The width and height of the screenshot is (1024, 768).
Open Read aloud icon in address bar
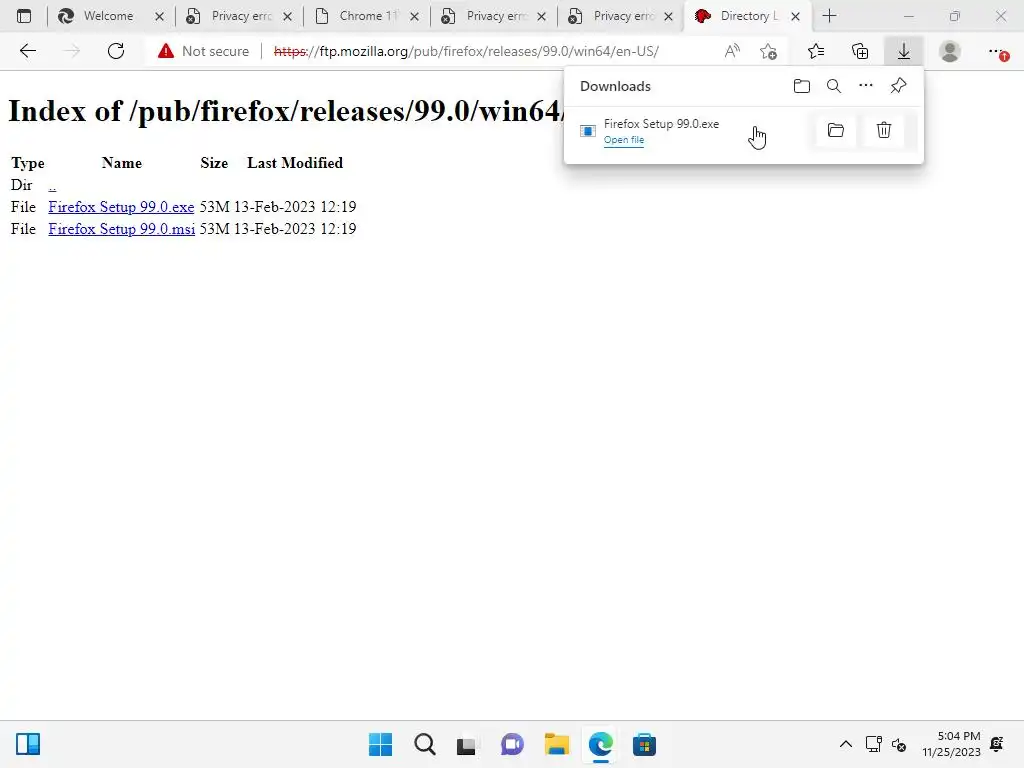[x=732, y=51]
